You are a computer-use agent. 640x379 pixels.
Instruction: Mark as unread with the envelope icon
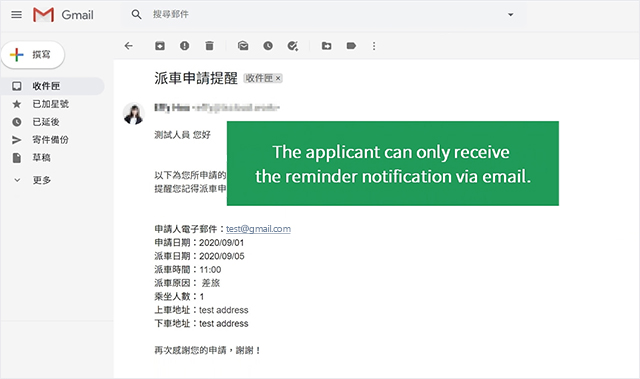click(243, 46)
